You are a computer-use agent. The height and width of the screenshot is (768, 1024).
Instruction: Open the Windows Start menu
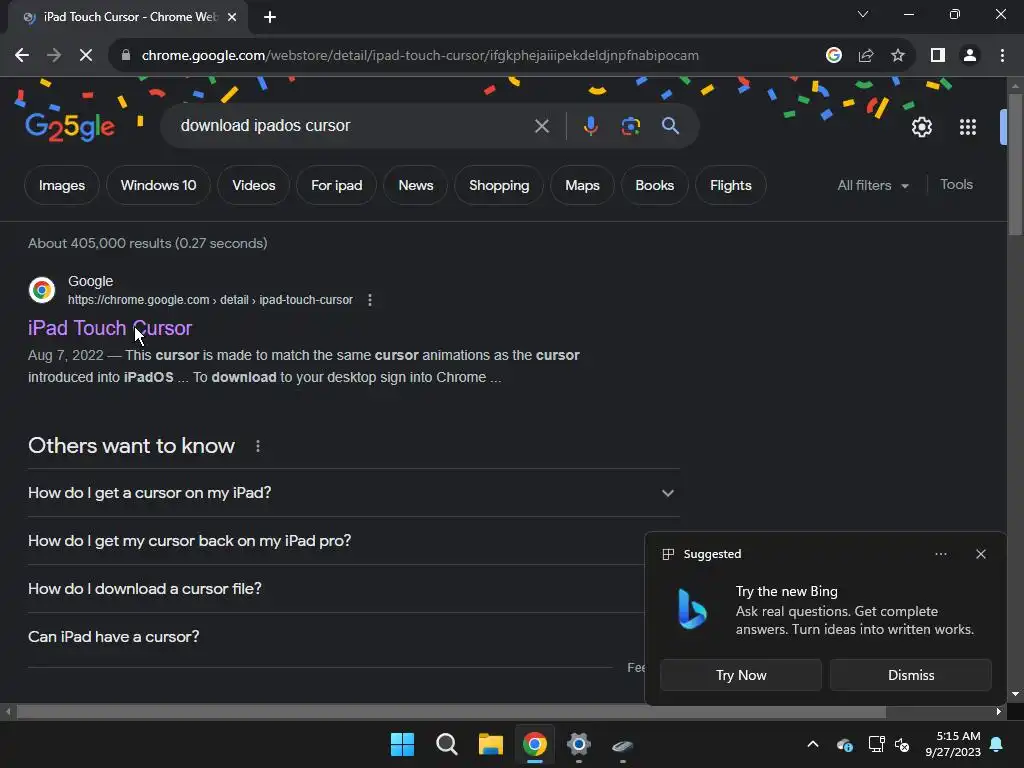click(x=402, y=744)
